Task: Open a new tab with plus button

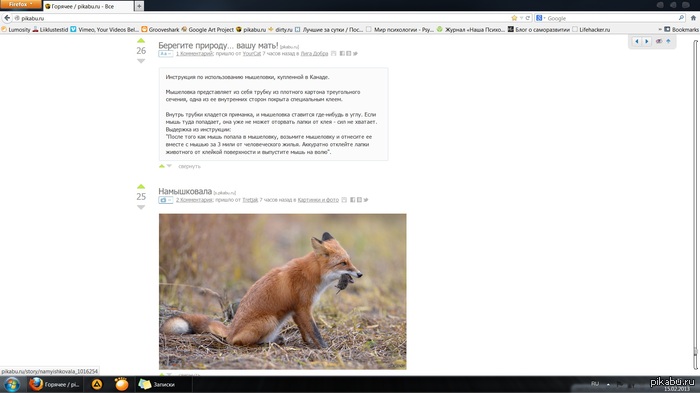Action: tap(139, 6)
